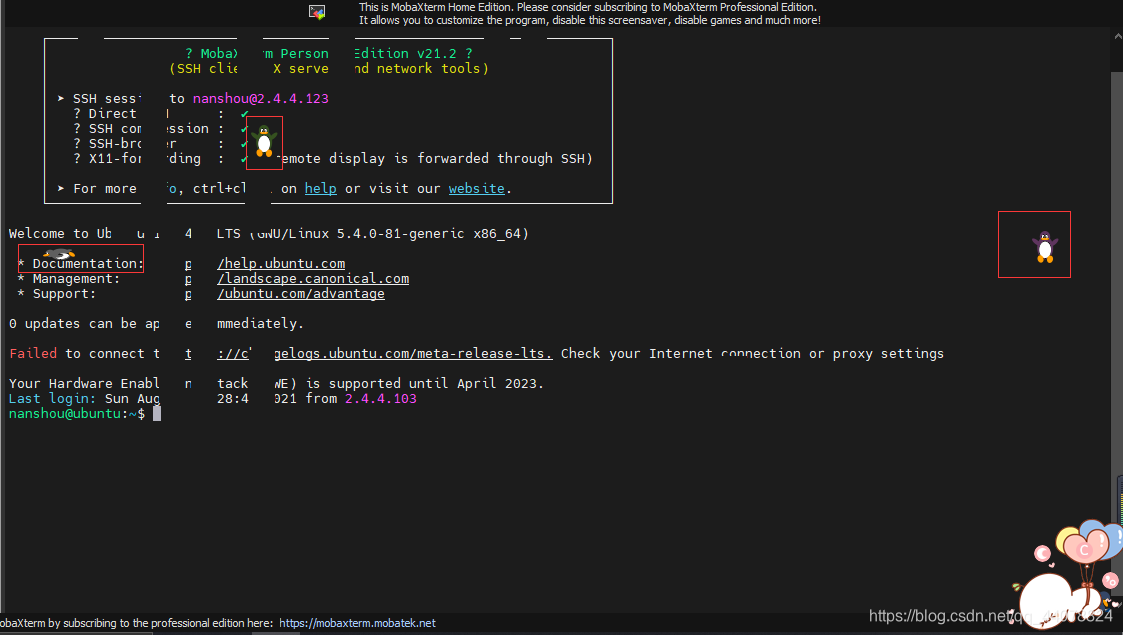Viewport: 1123px width, 635px height.
Task: Click the purple penguin at the right side
Action: point(1044,247)
